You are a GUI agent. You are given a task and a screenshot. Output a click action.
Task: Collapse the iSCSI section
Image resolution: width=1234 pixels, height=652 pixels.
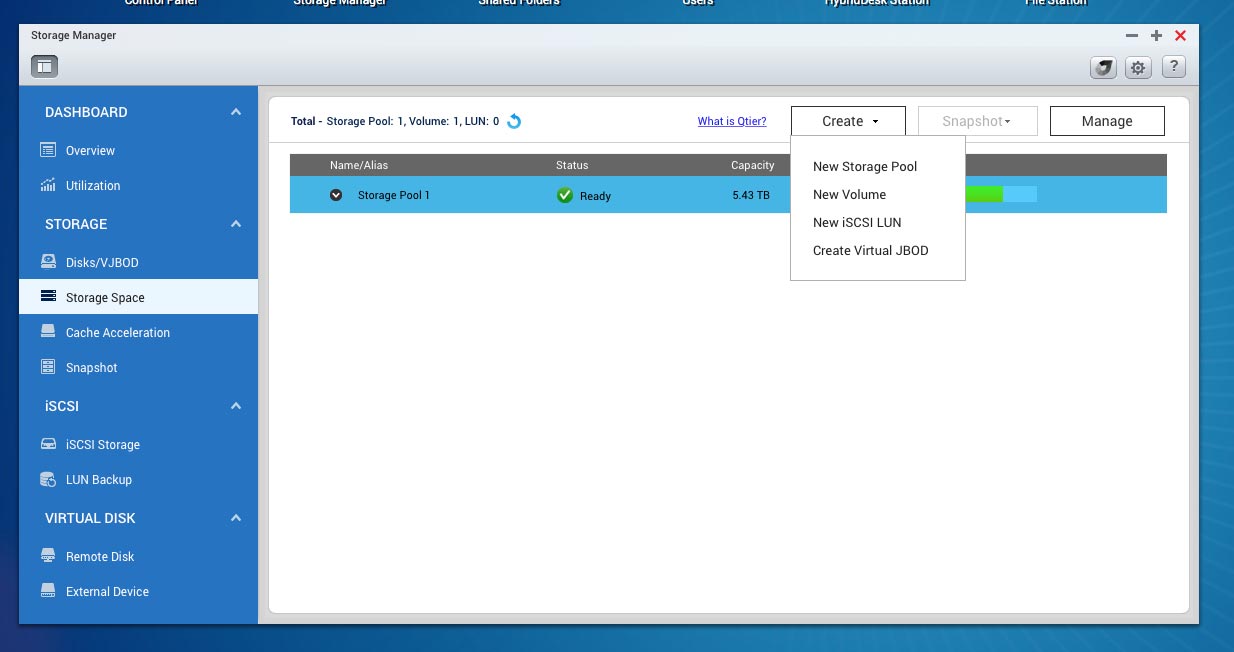click(236, 406)
